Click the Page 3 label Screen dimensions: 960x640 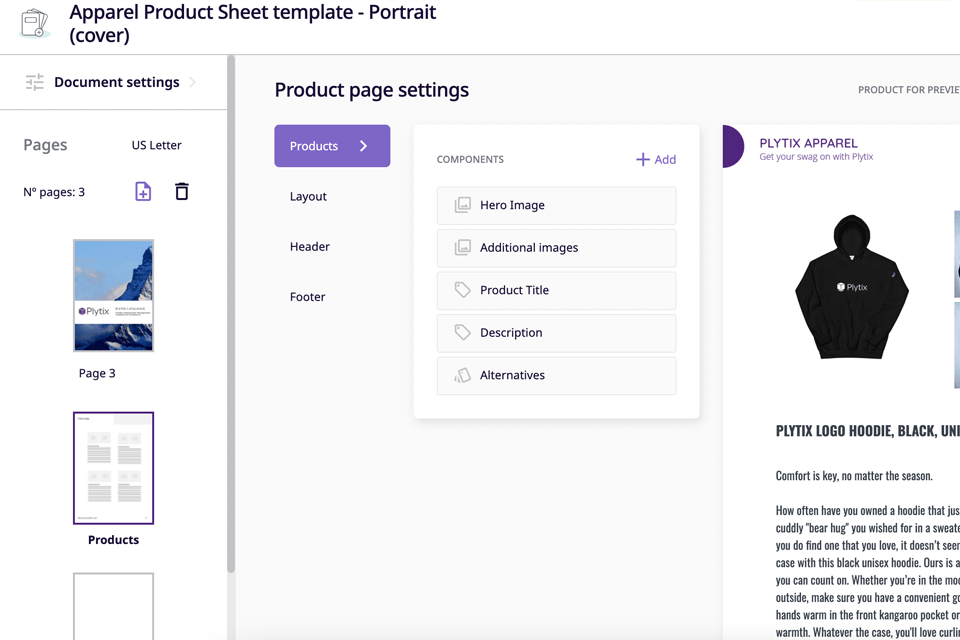coord(97,374)
